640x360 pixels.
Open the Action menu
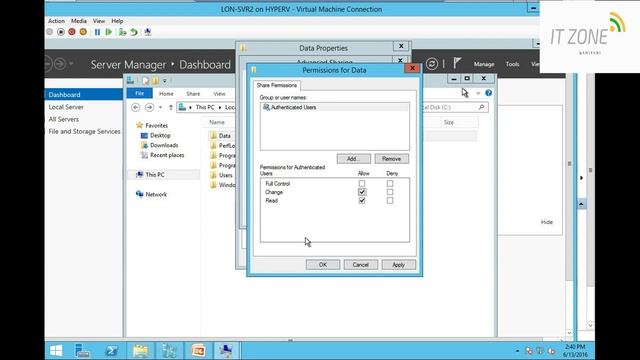(x=56, y=21)
